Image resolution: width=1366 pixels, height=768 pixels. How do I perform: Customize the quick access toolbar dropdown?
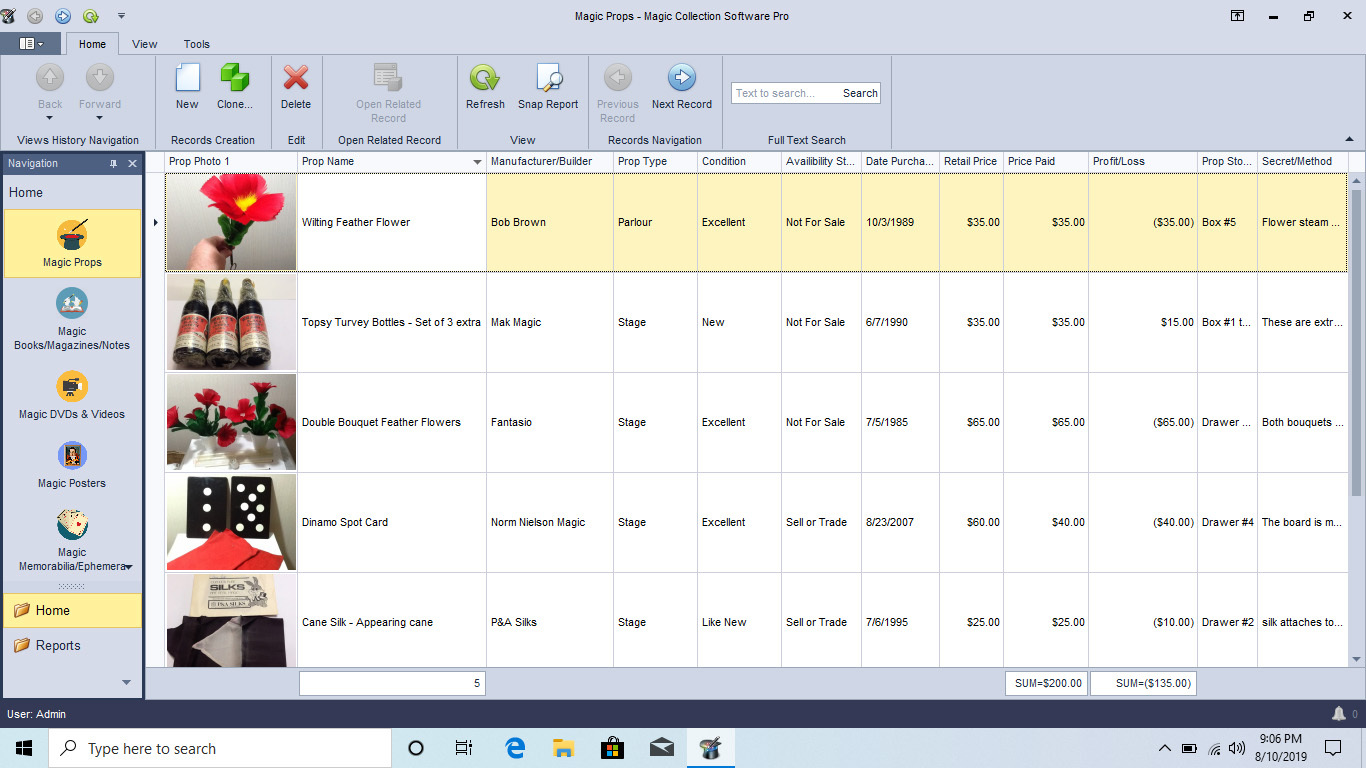point(121,16)
